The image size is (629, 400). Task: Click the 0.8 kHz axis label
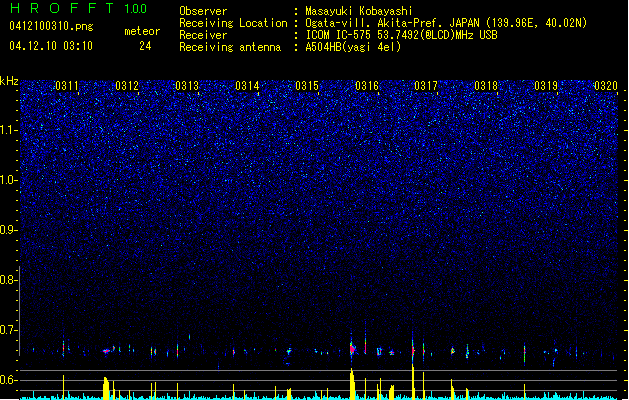point(8,280)
